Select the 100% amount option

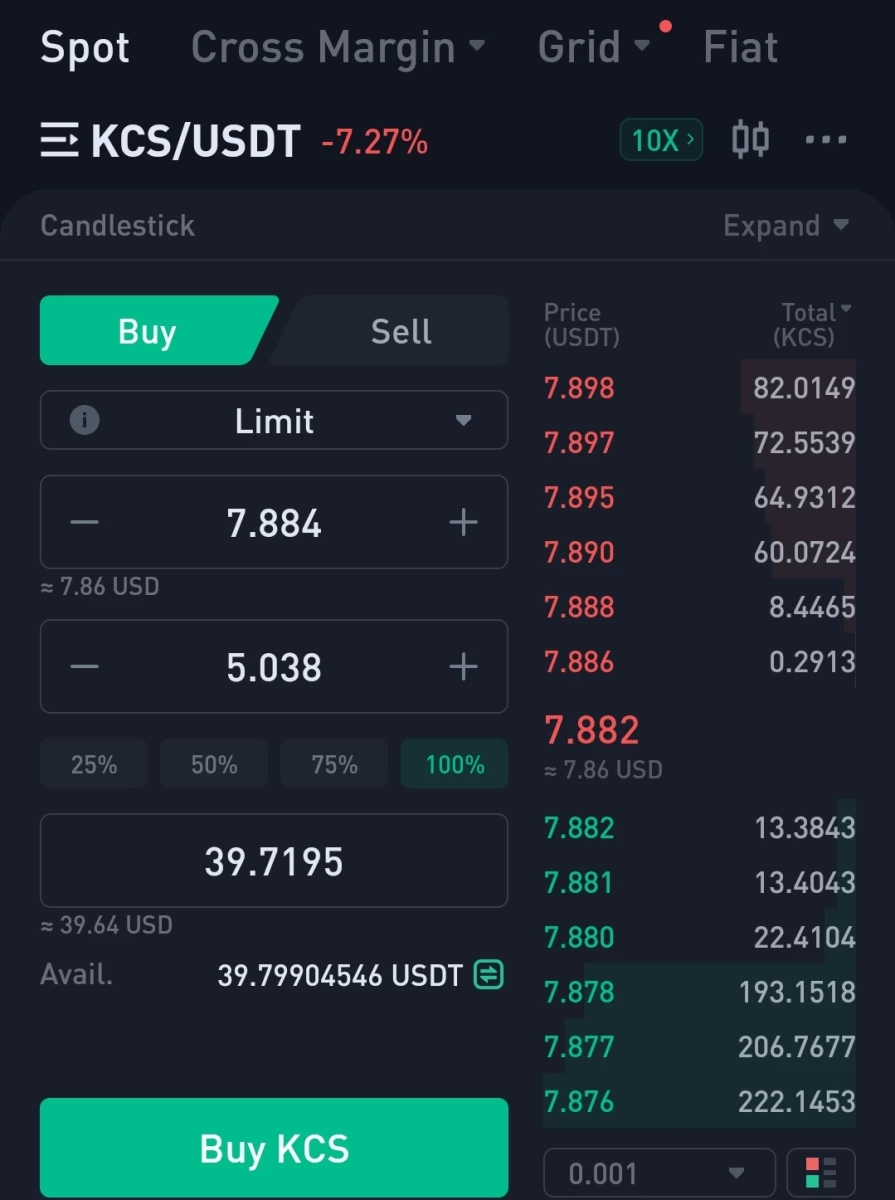pyautogui.click(x=454, y=765)
